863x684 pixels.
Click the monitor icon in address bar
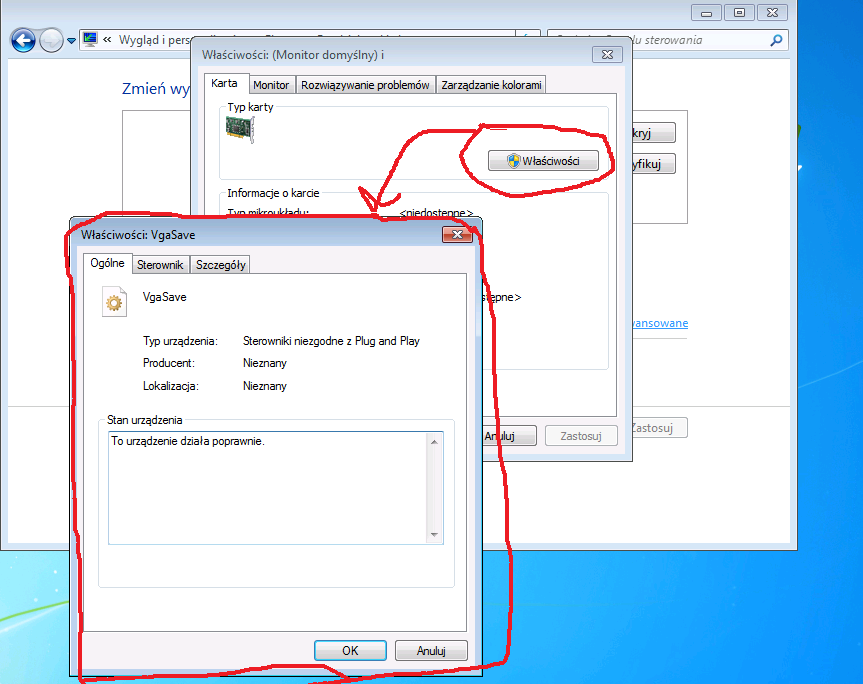pyautogui.click(x=90, y=40)
